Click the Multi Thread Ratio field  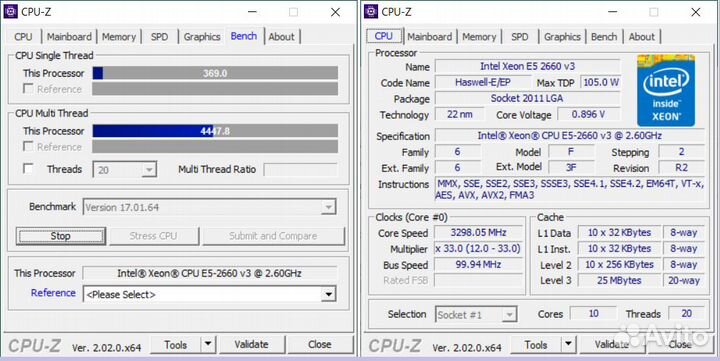(x=301, y=169)
